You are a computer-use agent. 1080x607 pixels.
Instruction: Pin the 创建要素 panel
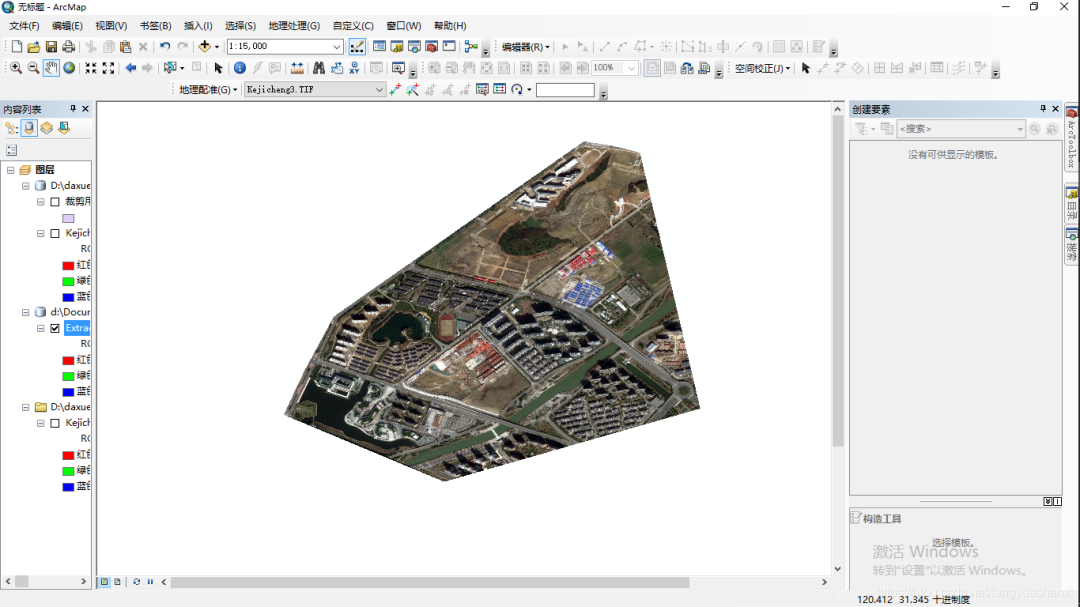[1043, 109]
